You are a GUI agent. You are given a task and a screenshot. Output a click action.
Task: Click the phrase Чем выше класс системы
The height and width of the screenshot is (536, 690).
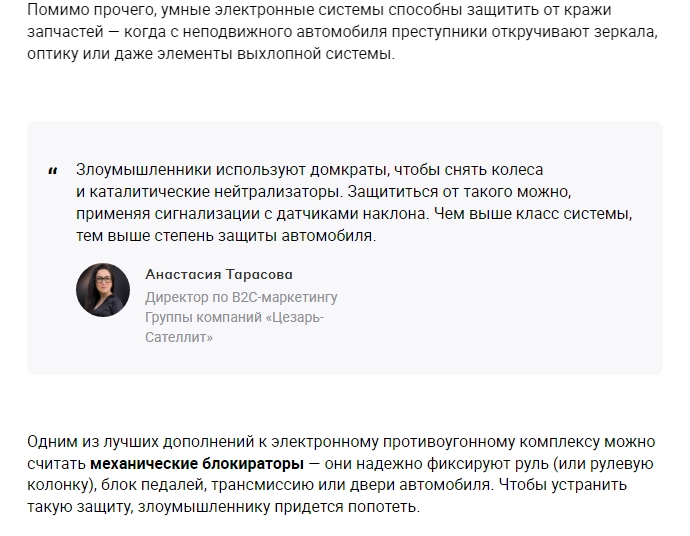[x=533, y=214]
